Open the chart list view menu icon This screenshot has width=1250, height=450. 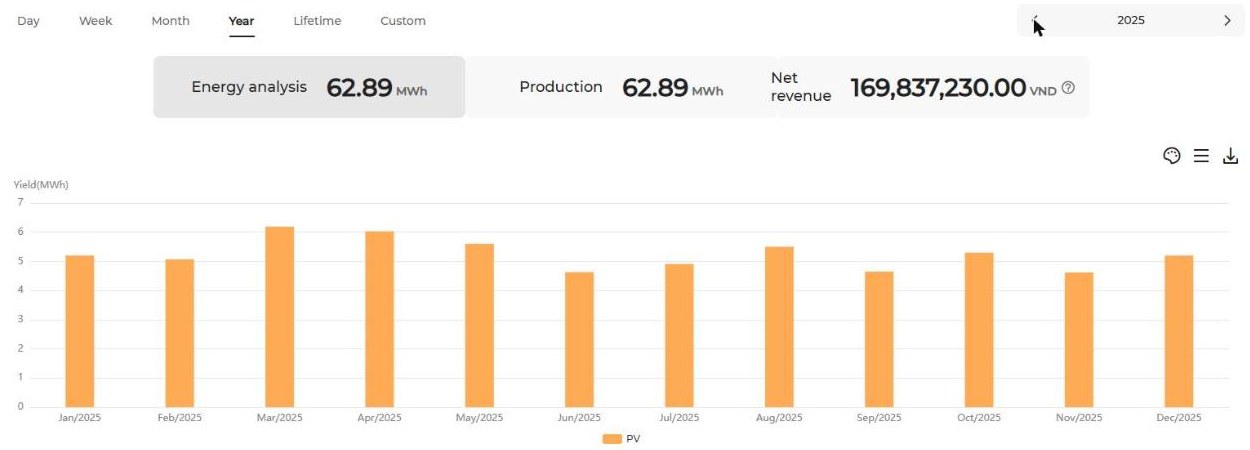pyautogui.click(x=1201, y=156)
